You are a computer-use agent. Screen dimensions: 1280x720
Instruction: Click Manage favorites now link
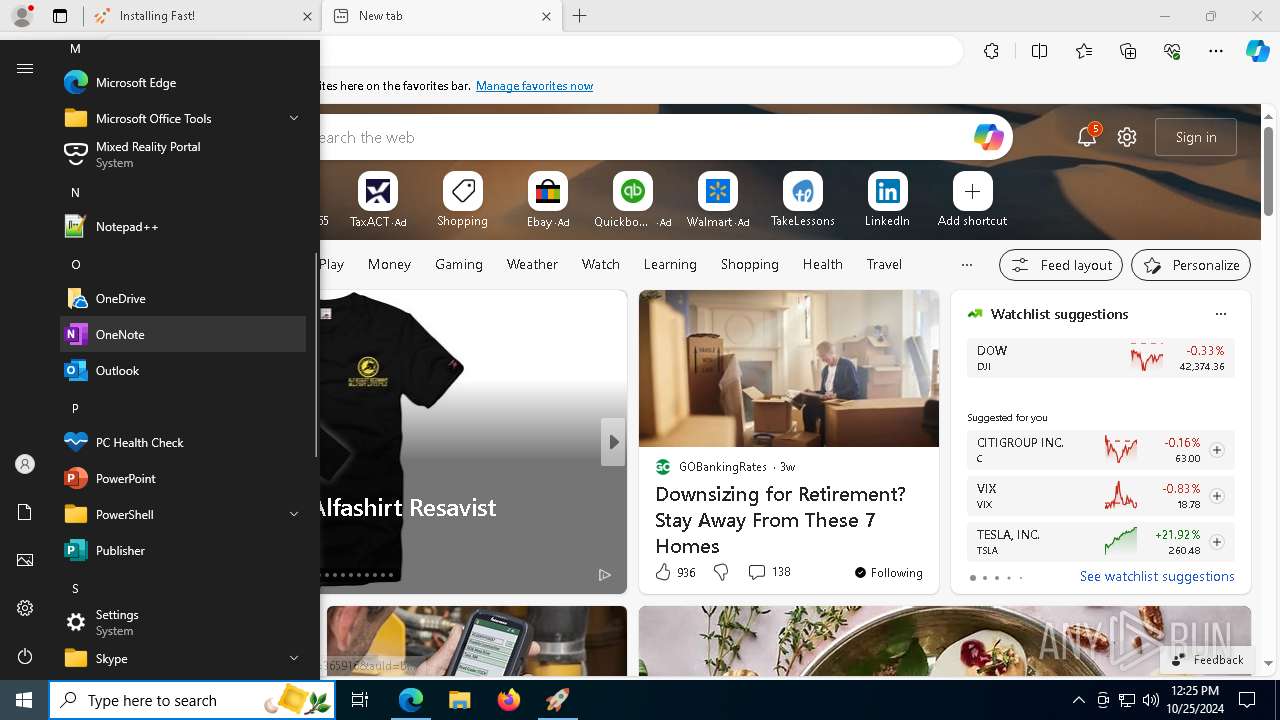click(x=534, y=86)
